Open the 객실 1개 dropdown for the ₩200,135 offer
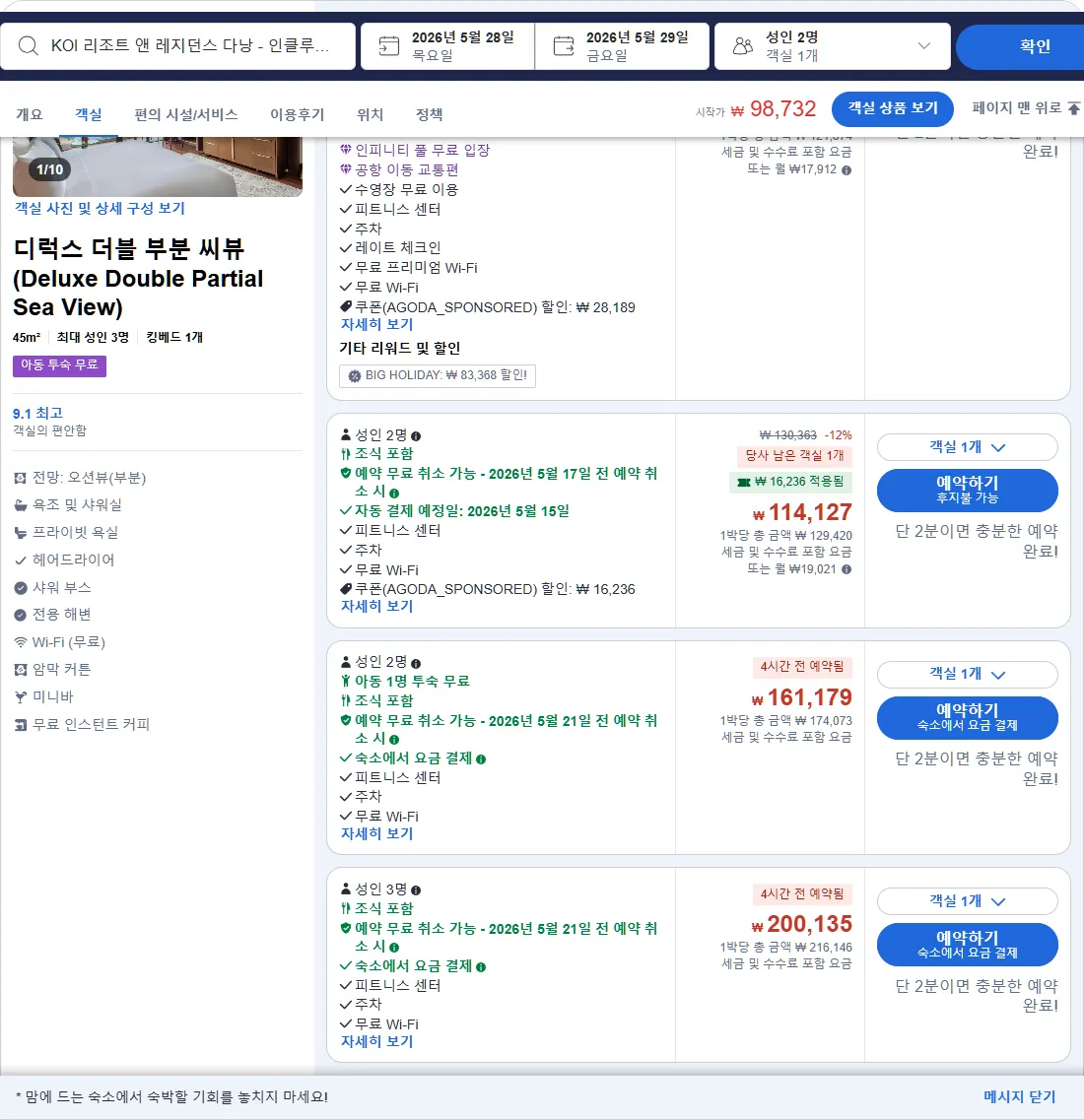The width and height of the screenshot is (1084, 1120). click(x=967, y=901)
